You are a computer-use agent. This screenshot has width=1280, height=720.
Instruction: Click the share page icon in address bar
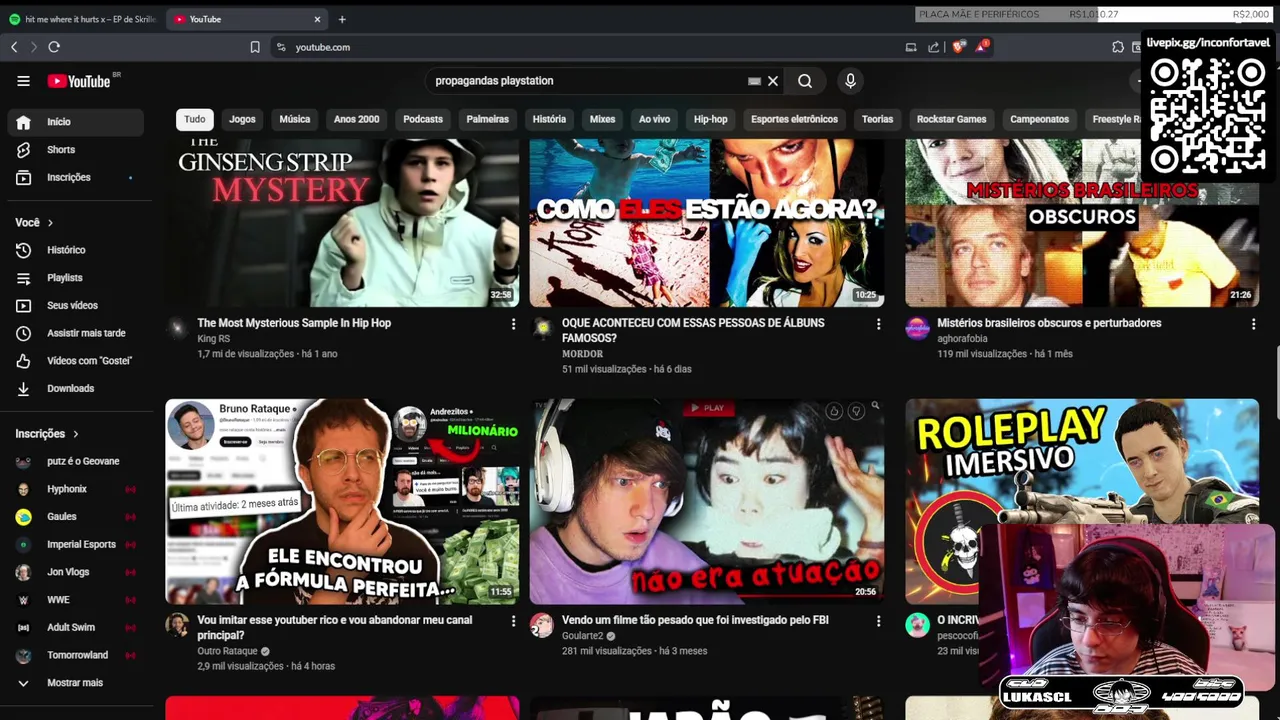[x=933, y=47]
